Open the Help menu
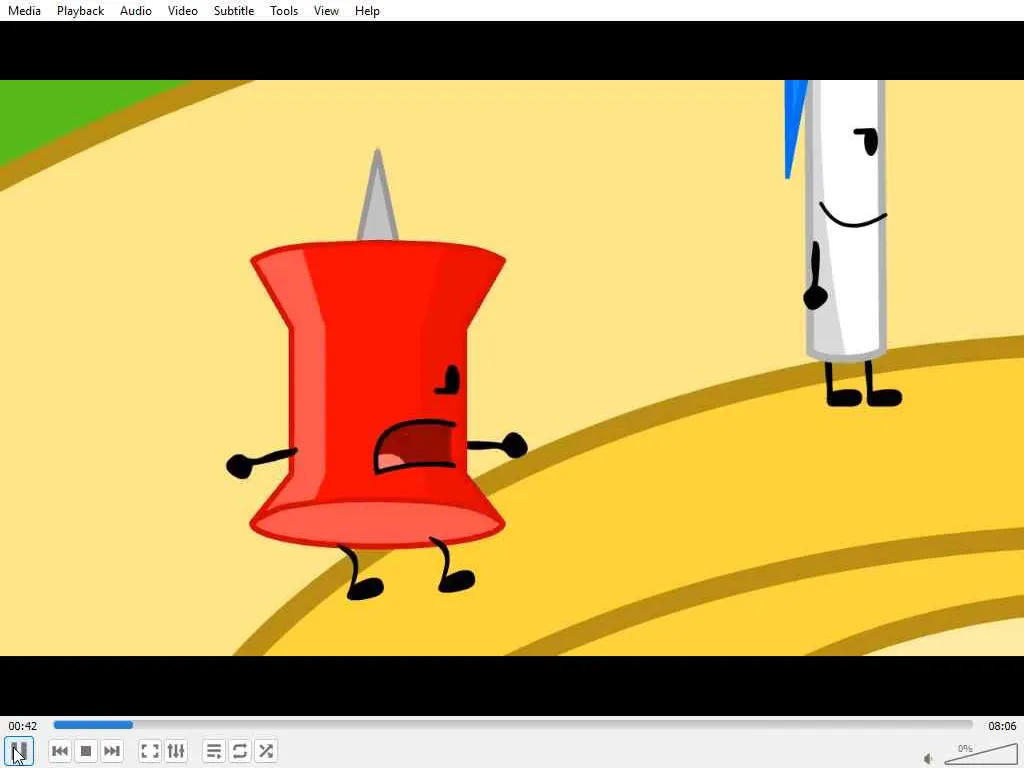Image resolution: width=1024 pixels, height=768 pixels. pos(367,10)
